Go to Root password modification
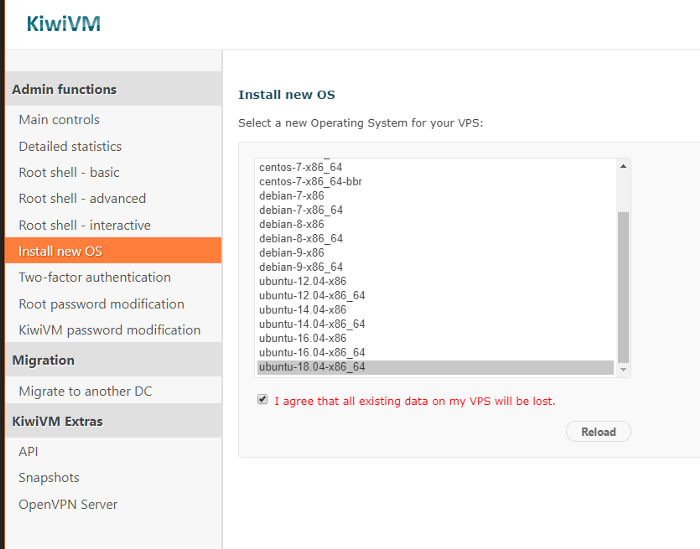Viewport: 700px width, 549px height. 101,304
